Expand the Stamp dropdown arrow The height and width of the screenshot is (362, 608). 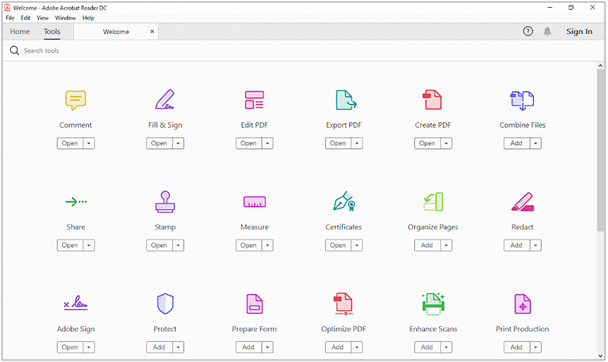(178, 245)
